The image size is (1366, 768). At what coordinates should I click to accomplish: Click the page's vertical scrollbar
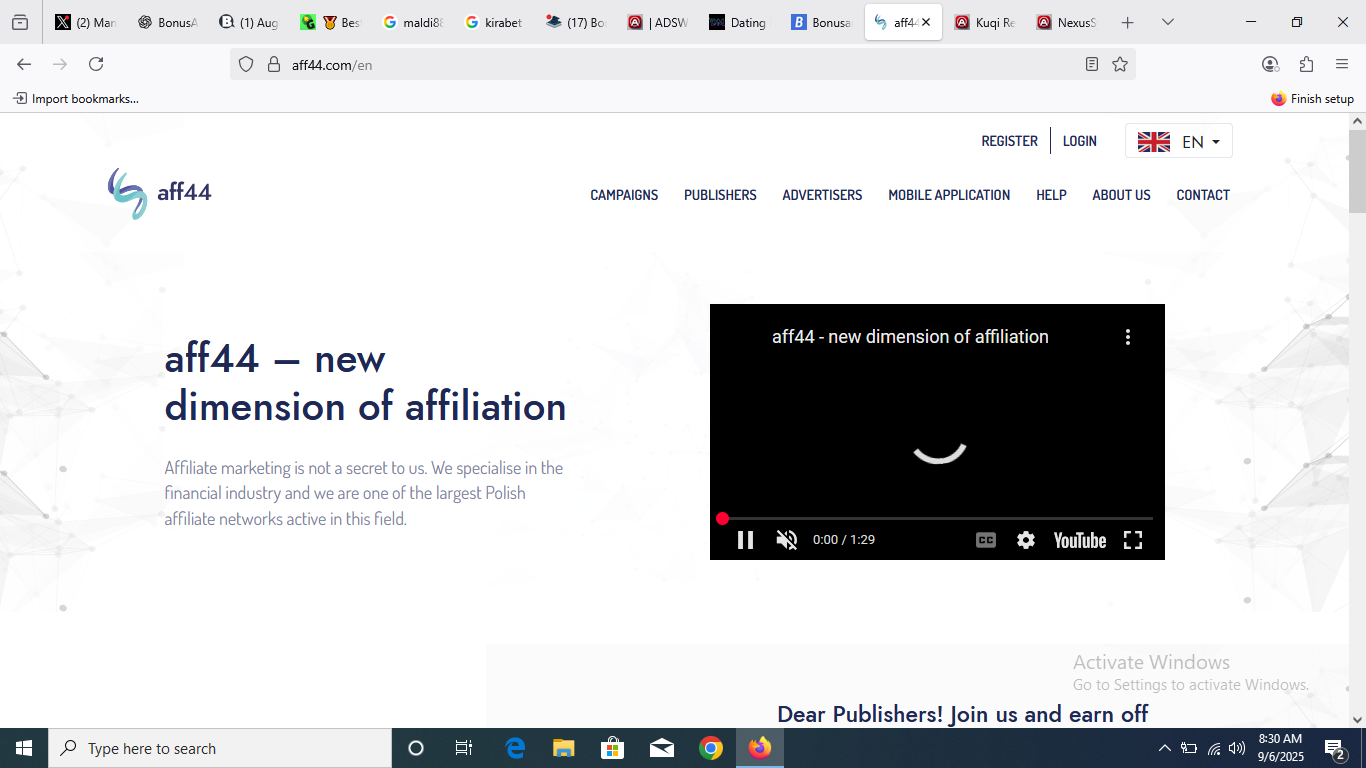pyautogui.click(x=1357, y=170)
